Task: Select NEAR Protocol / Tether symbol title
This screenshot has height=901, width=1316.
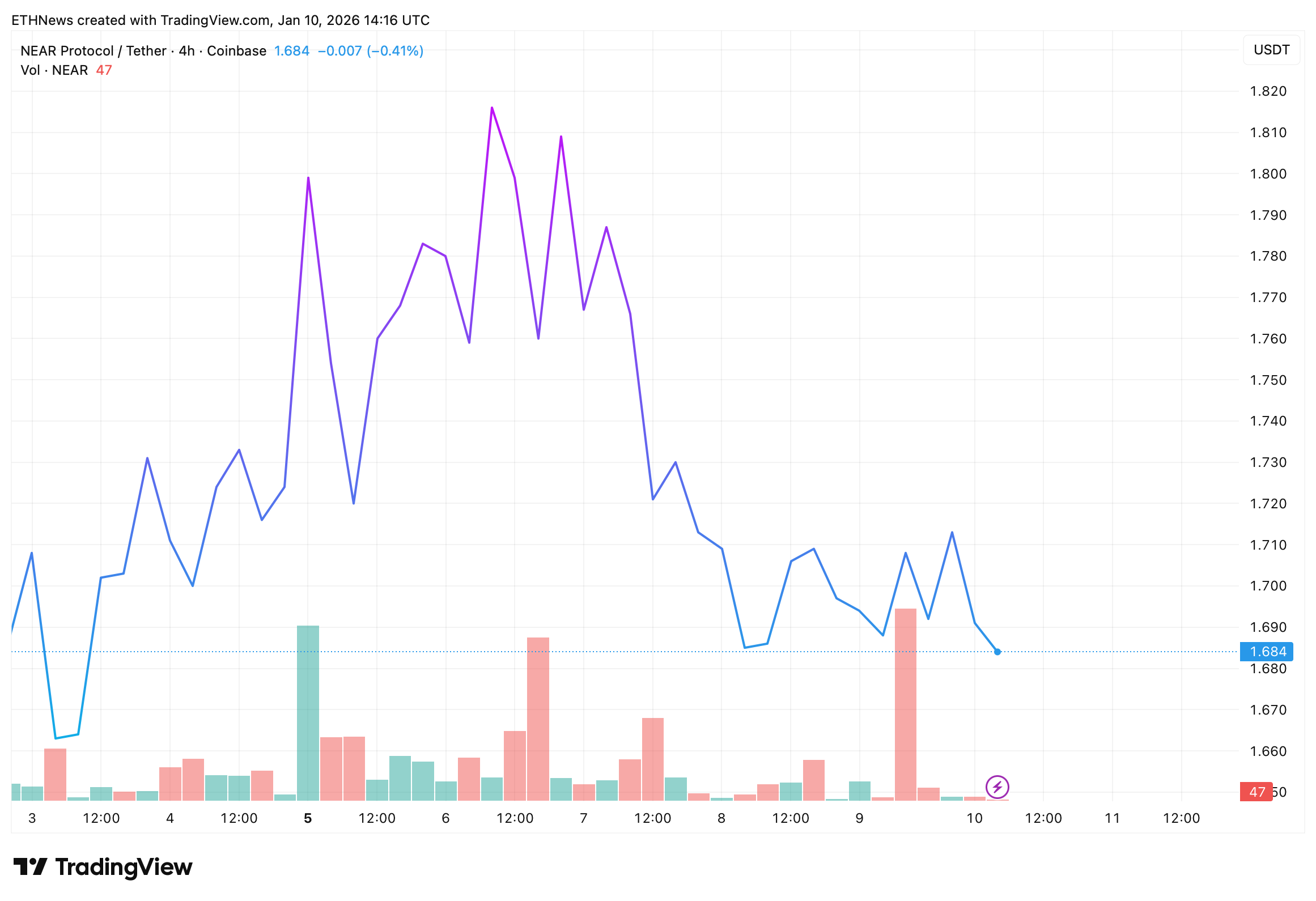Action: (93, 51)
